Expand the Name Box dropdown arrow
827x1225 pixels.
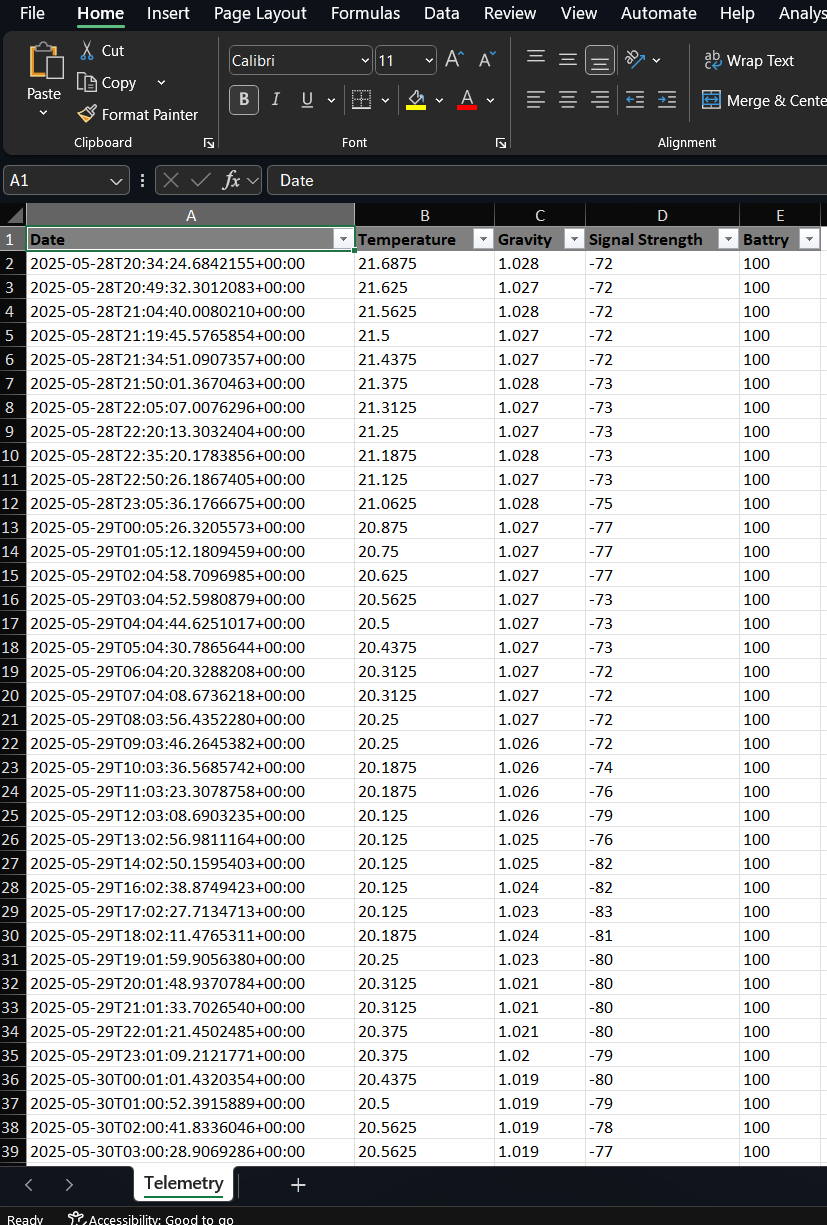click(117, 180)
